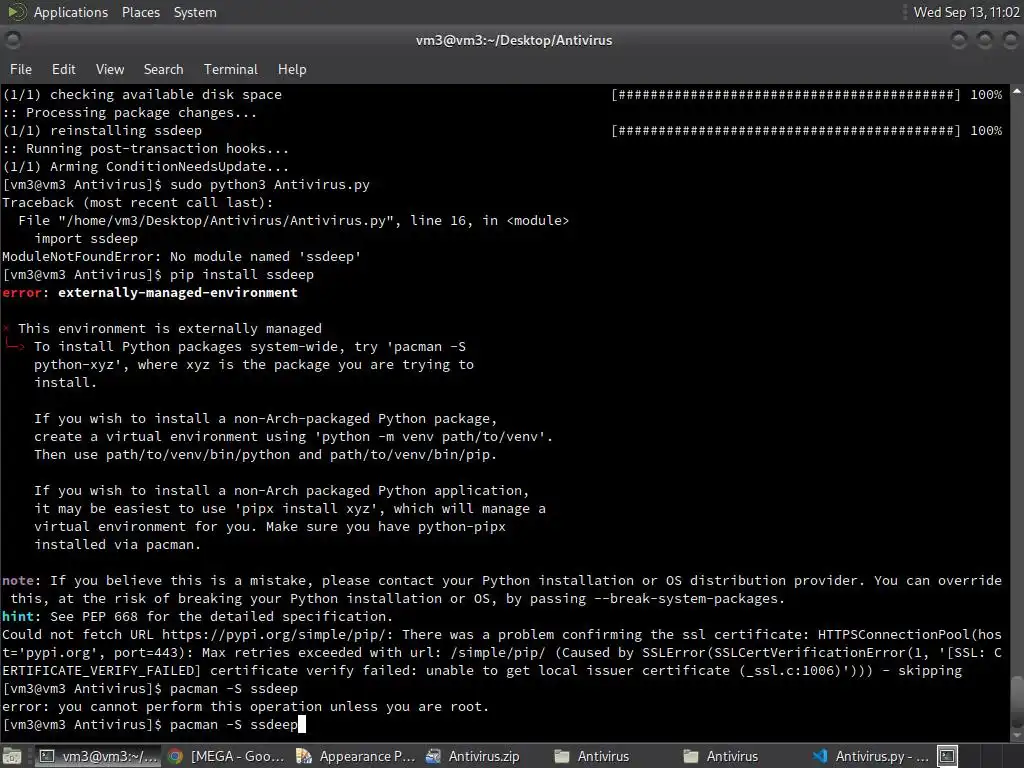Click the ':: Running post-transaction hooks...' line
1024x768 pixels.
[145, 149]
